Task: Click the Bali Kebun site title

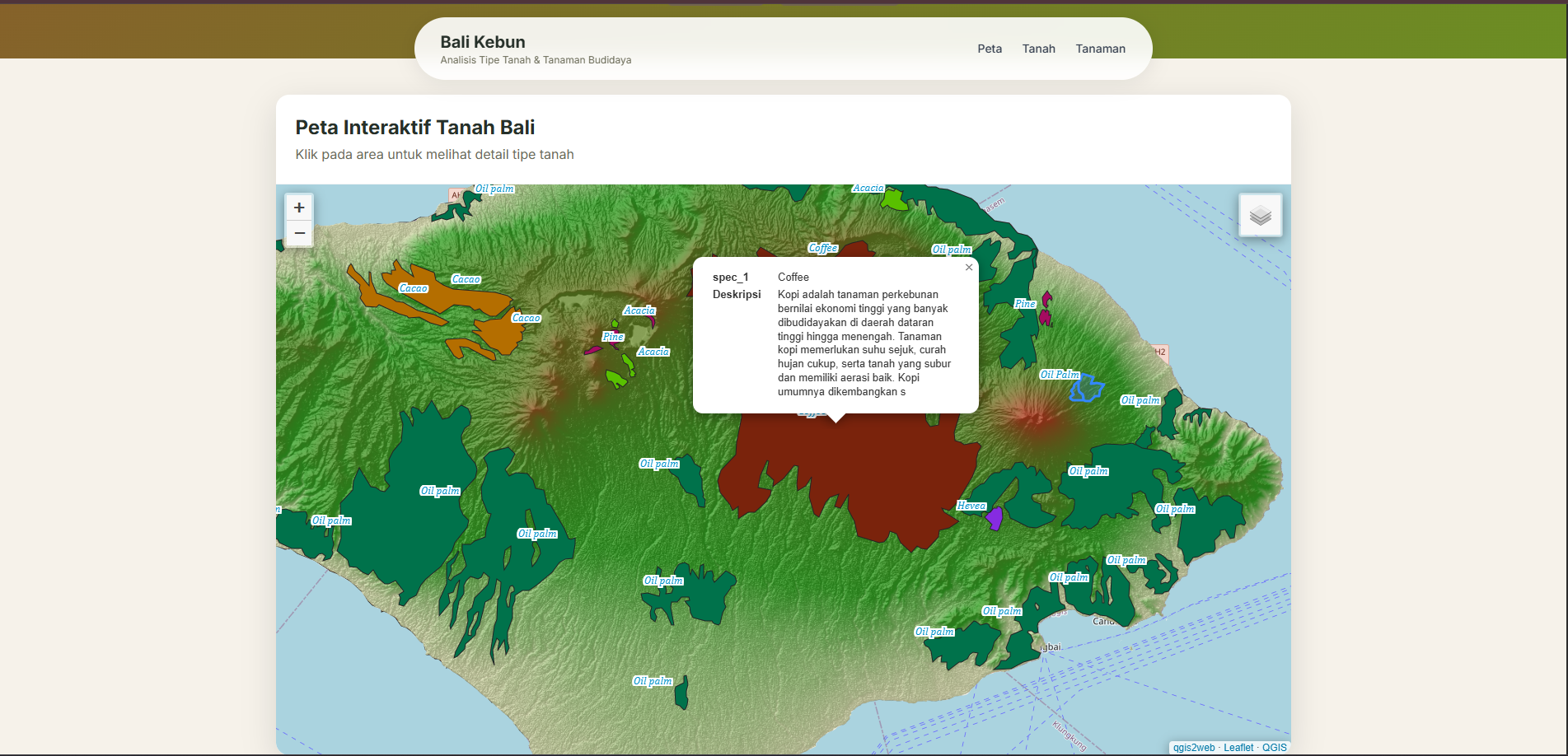Action: point(482,42)
